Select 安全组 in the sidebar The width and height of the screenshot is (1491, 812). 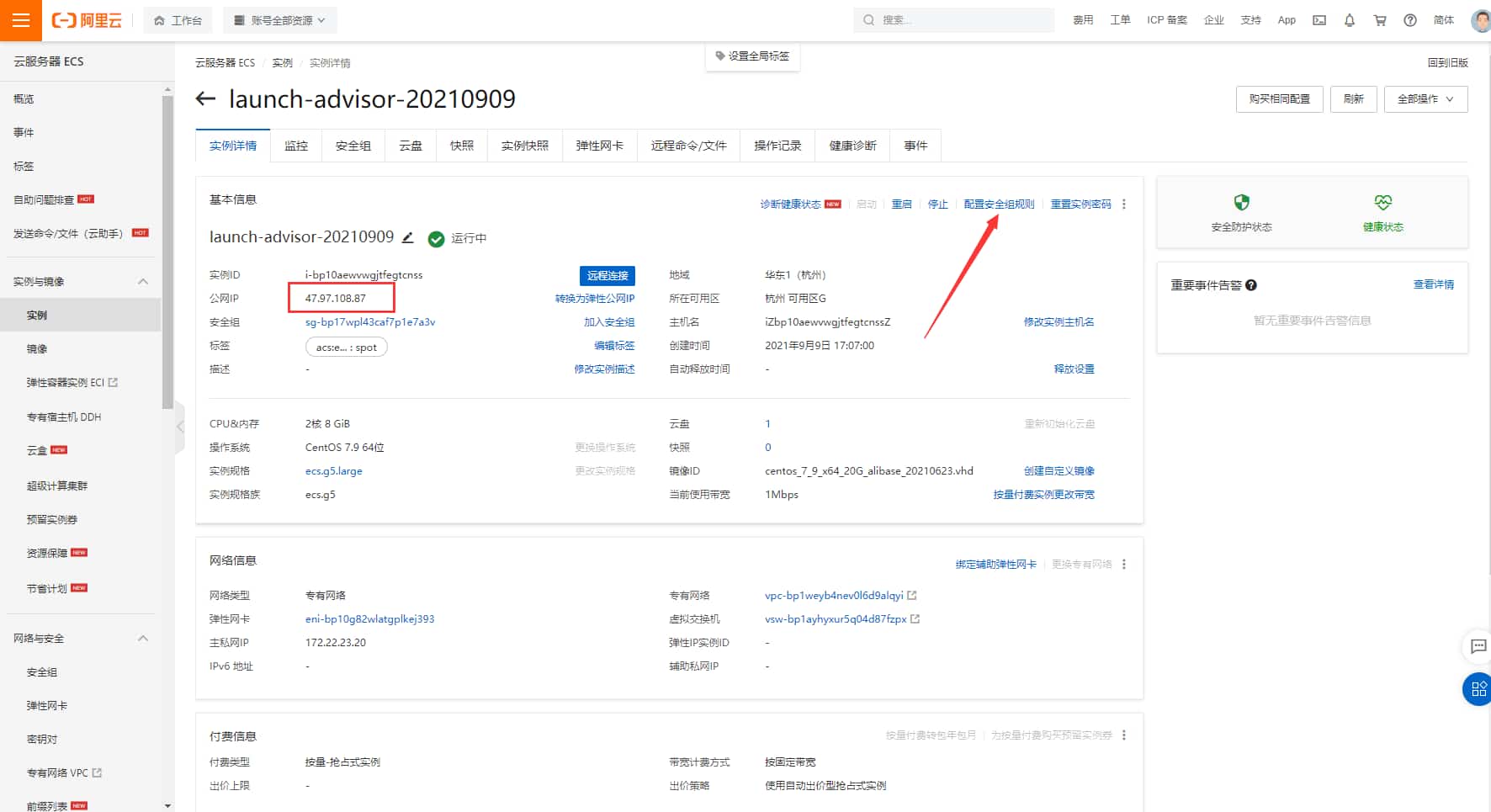pos(42,671)
